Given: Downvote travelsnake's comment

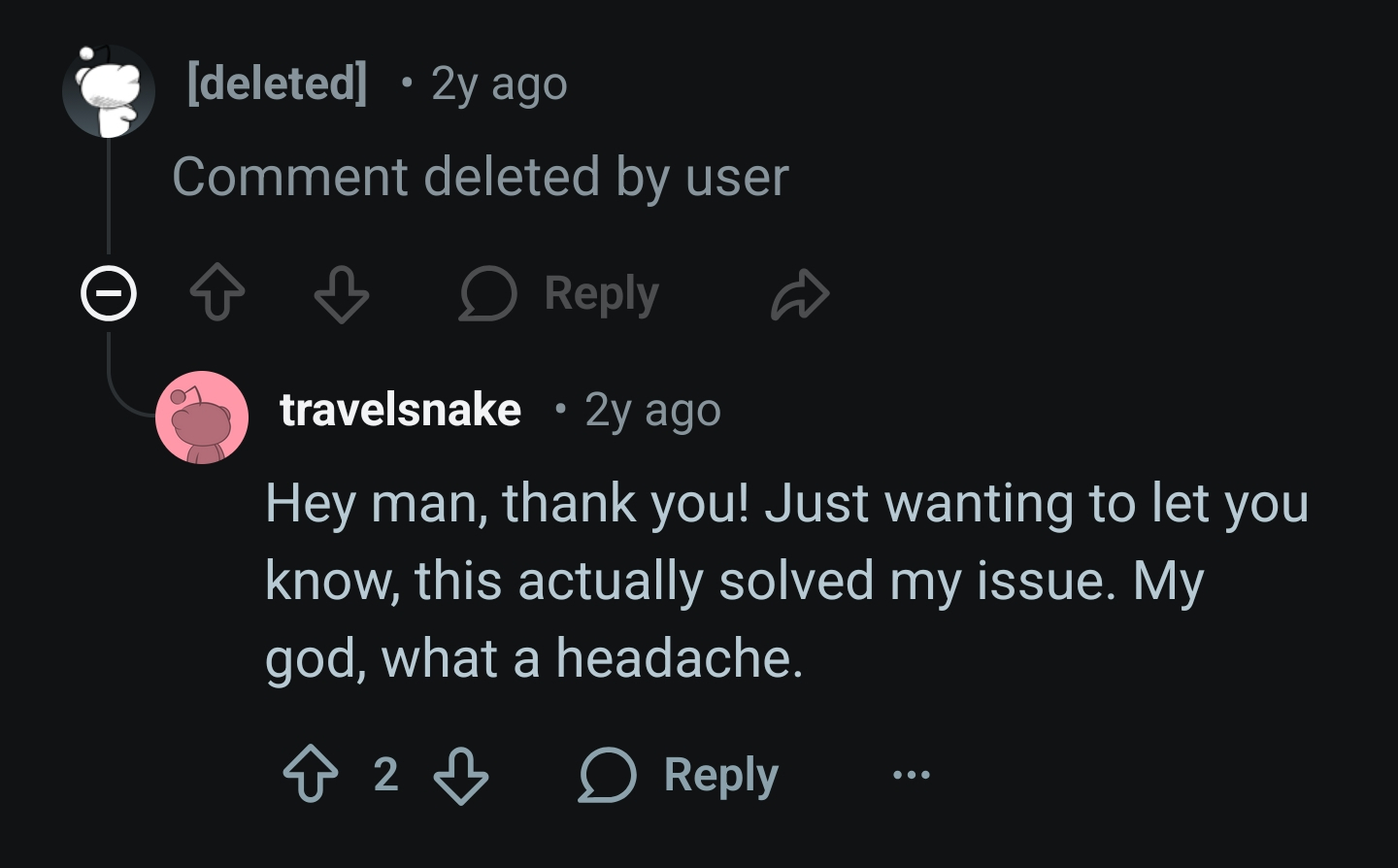Looking at the screenshot, I should tap(460, 775).
